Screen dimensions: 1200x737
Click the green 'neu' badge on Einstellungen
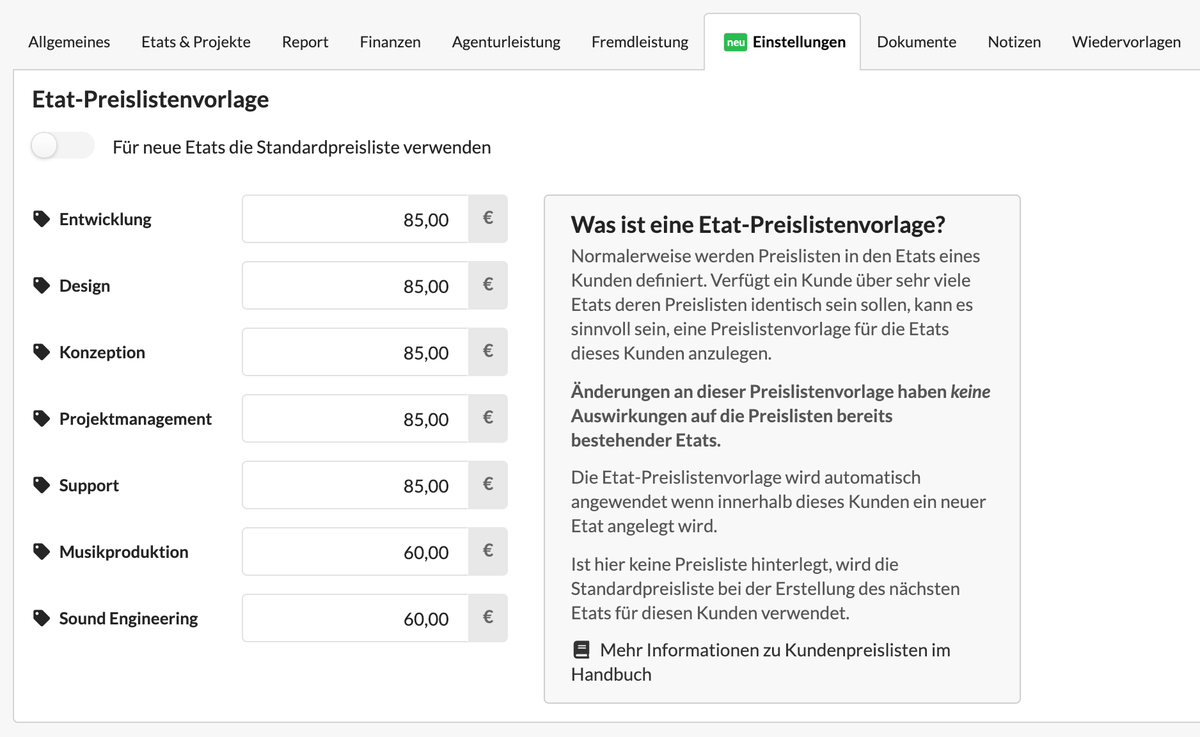[736, 42]
